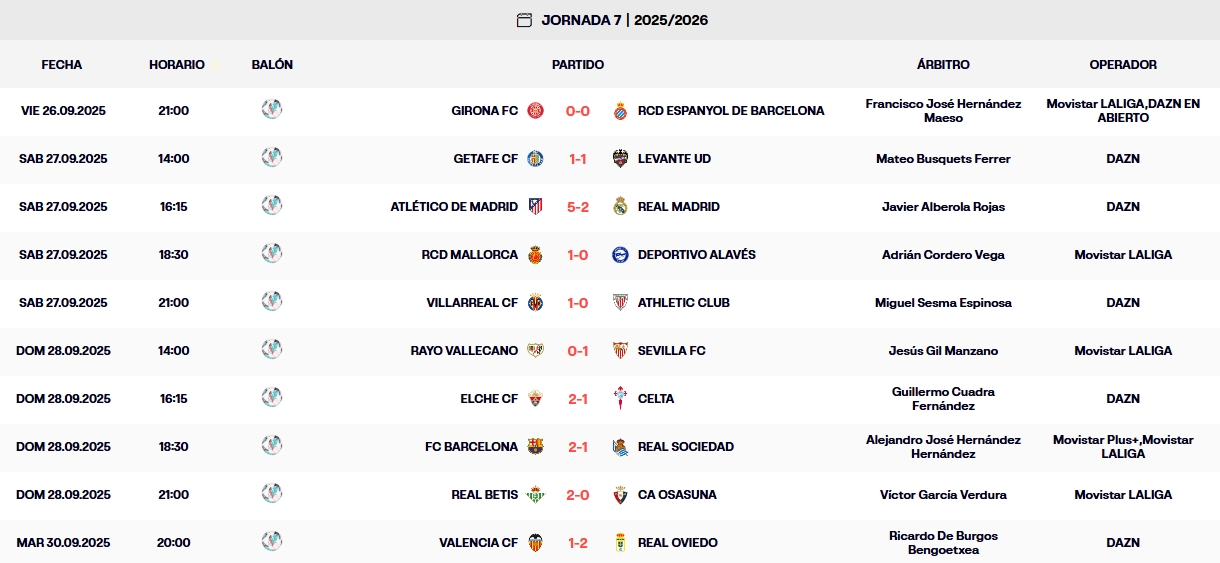
Task: Click the Sevilla FC crest icon
Action: pyautogui.click(x=620, y=351)
